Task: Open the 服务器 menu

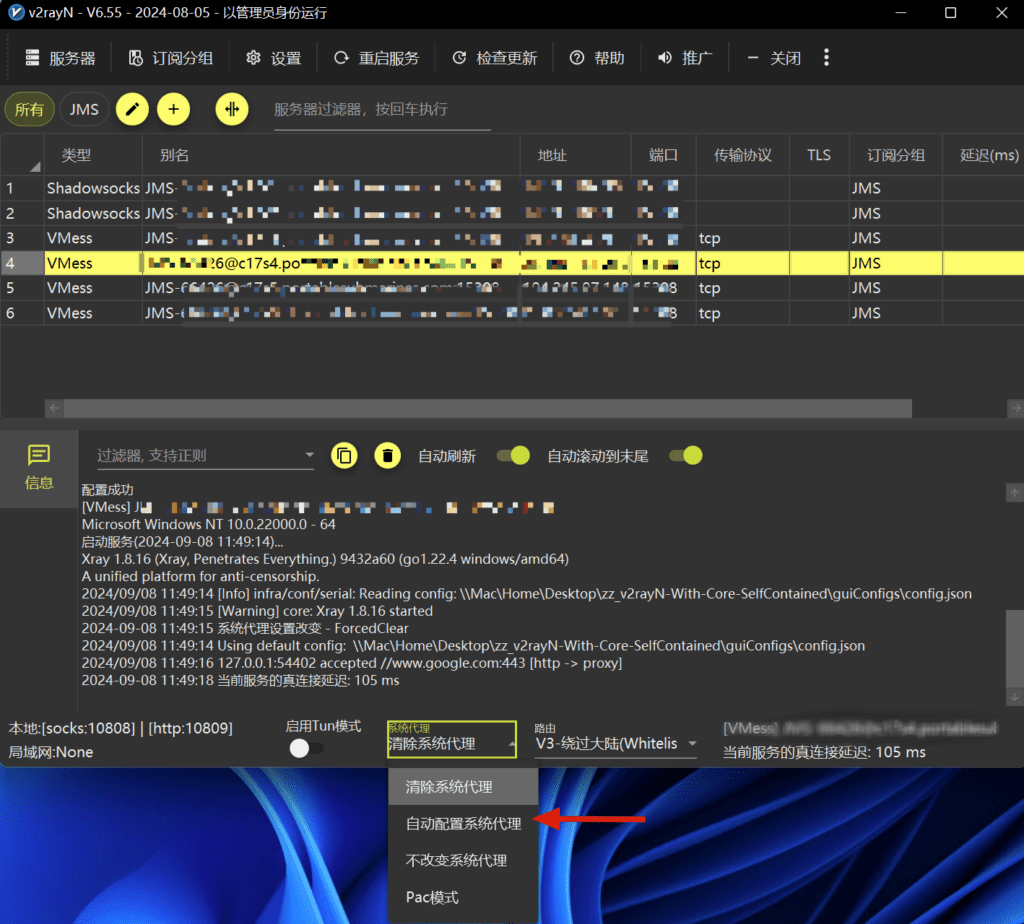Action: point(60,58)
